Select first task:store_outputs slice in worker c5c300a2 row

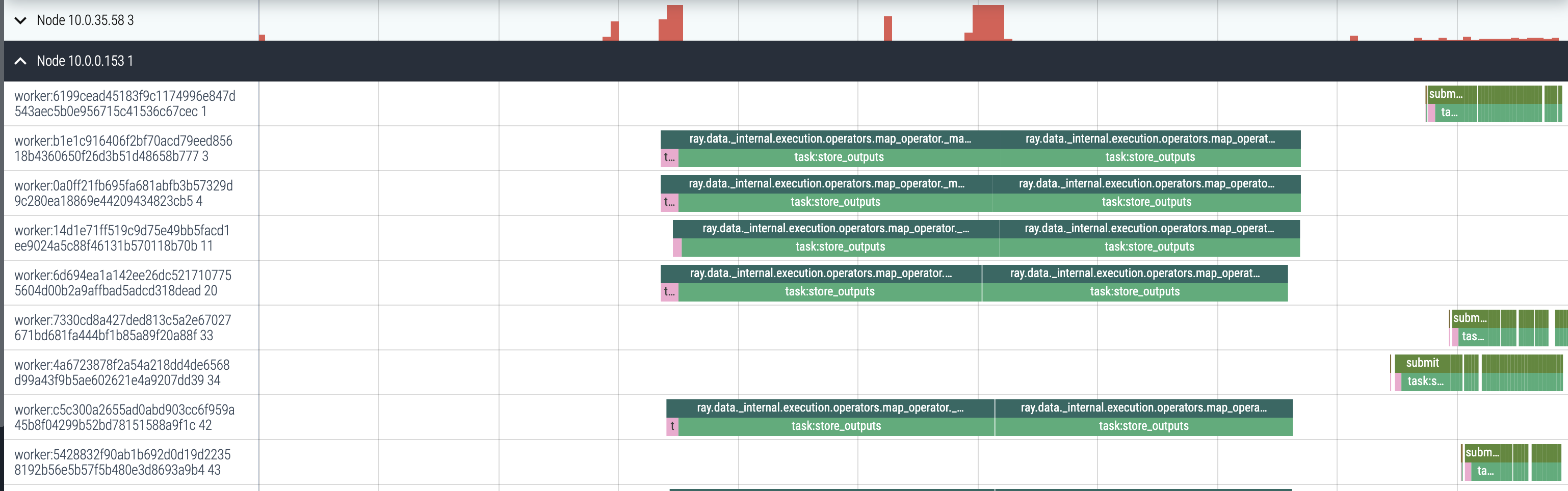(837, 426)
